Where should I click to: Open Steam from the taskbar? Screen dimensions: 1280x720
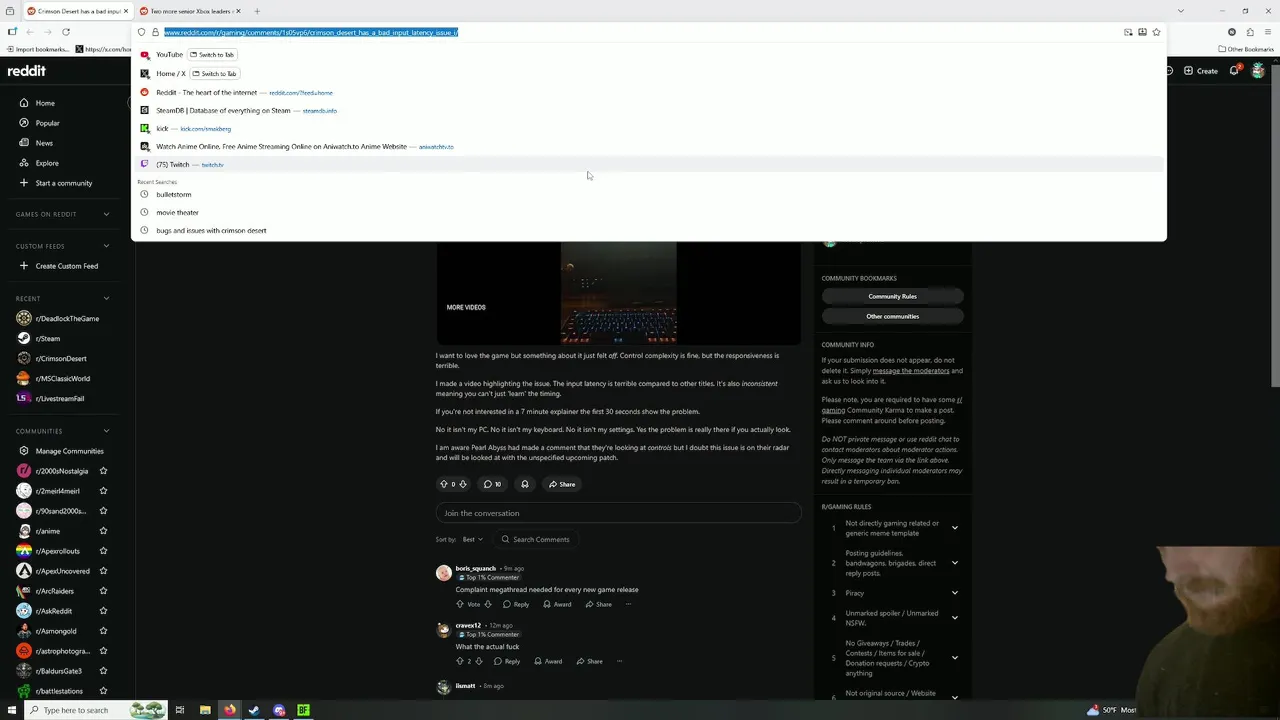coord(254,710)
